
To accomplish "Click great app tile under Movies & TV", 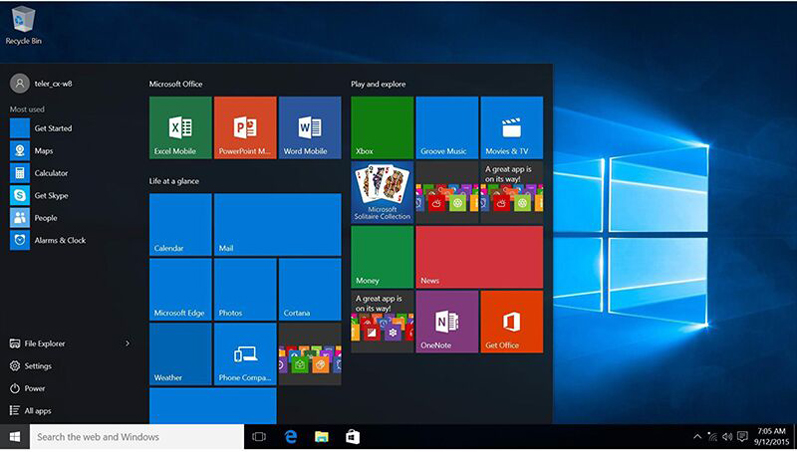I will (512, 192).
